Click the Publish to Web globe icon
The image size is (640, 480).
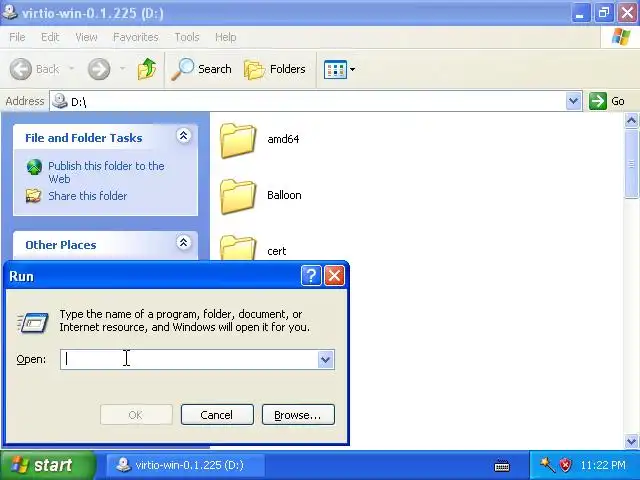[x=34, y=167]
